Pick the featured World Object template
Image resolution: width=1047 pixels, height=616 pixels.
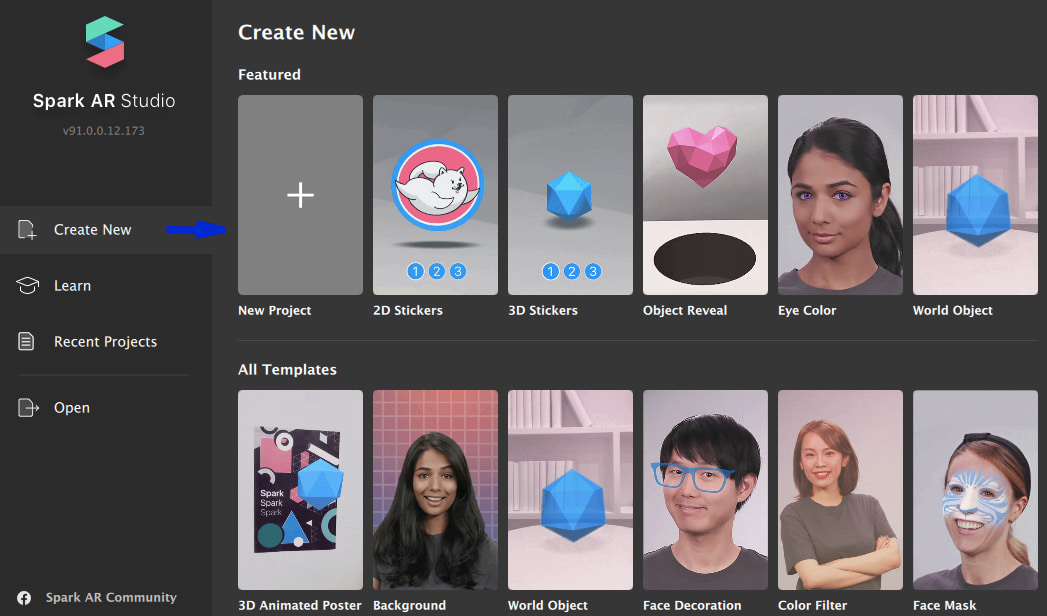[x=975, y=195]
